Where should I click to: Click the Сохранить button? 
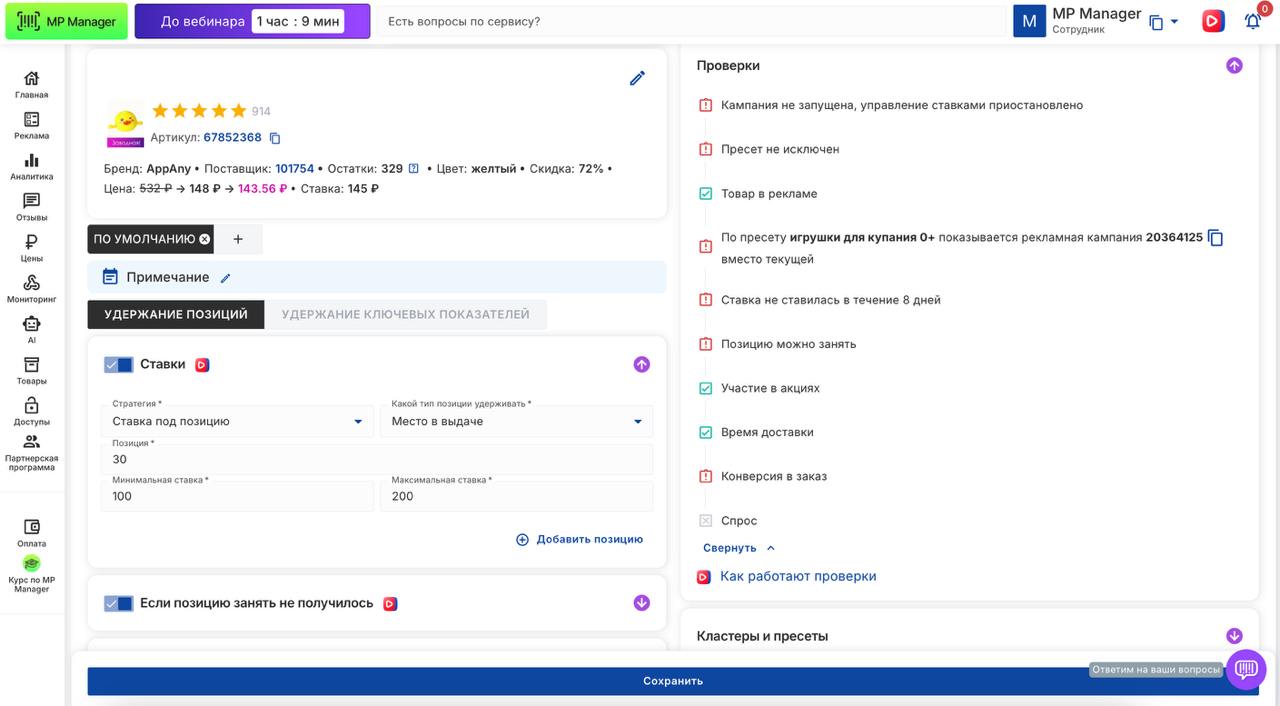coord(672,681)
